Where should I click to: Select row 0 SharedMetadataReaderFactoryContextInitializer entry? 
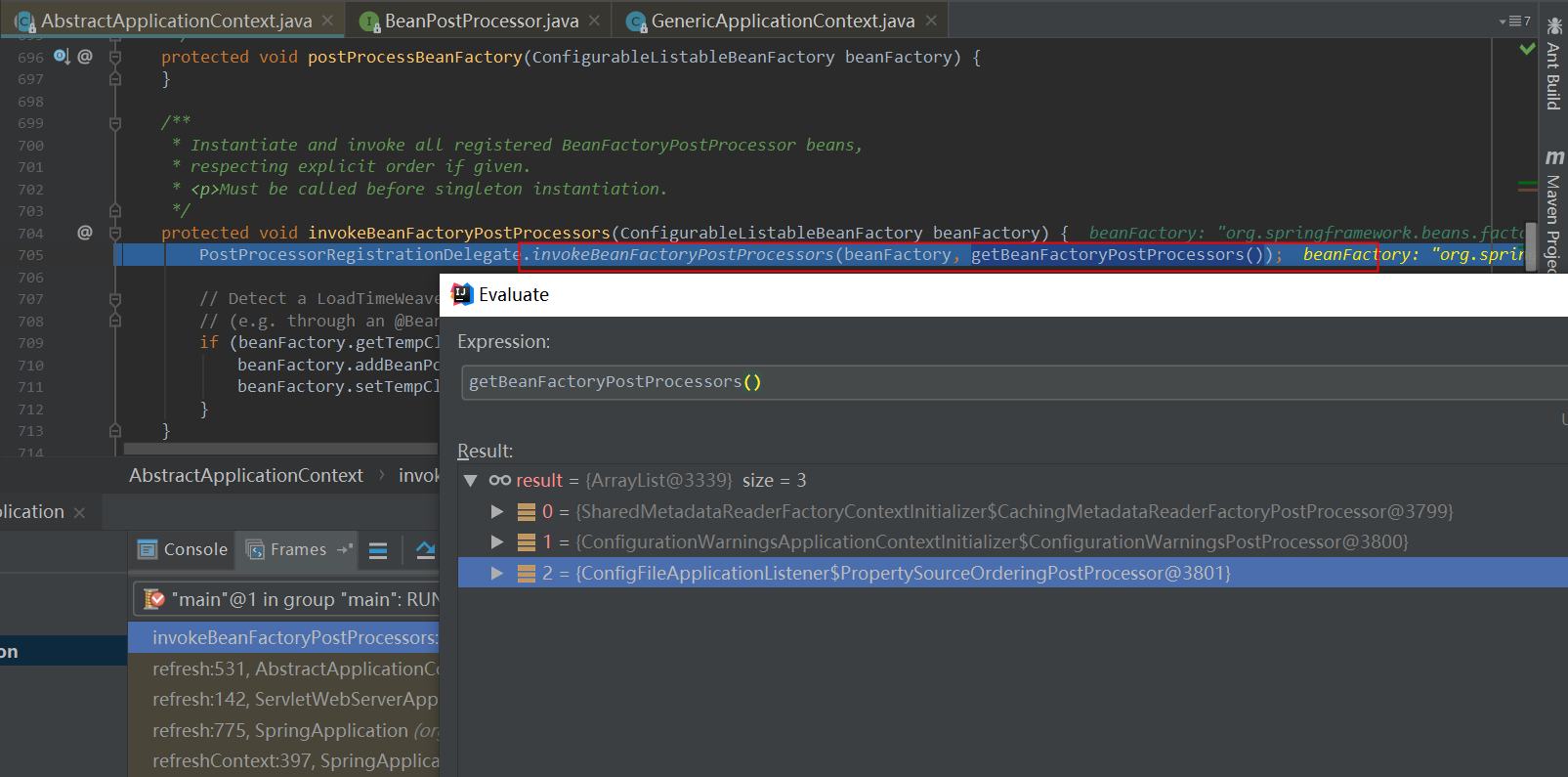click(x=1013, y=511)
